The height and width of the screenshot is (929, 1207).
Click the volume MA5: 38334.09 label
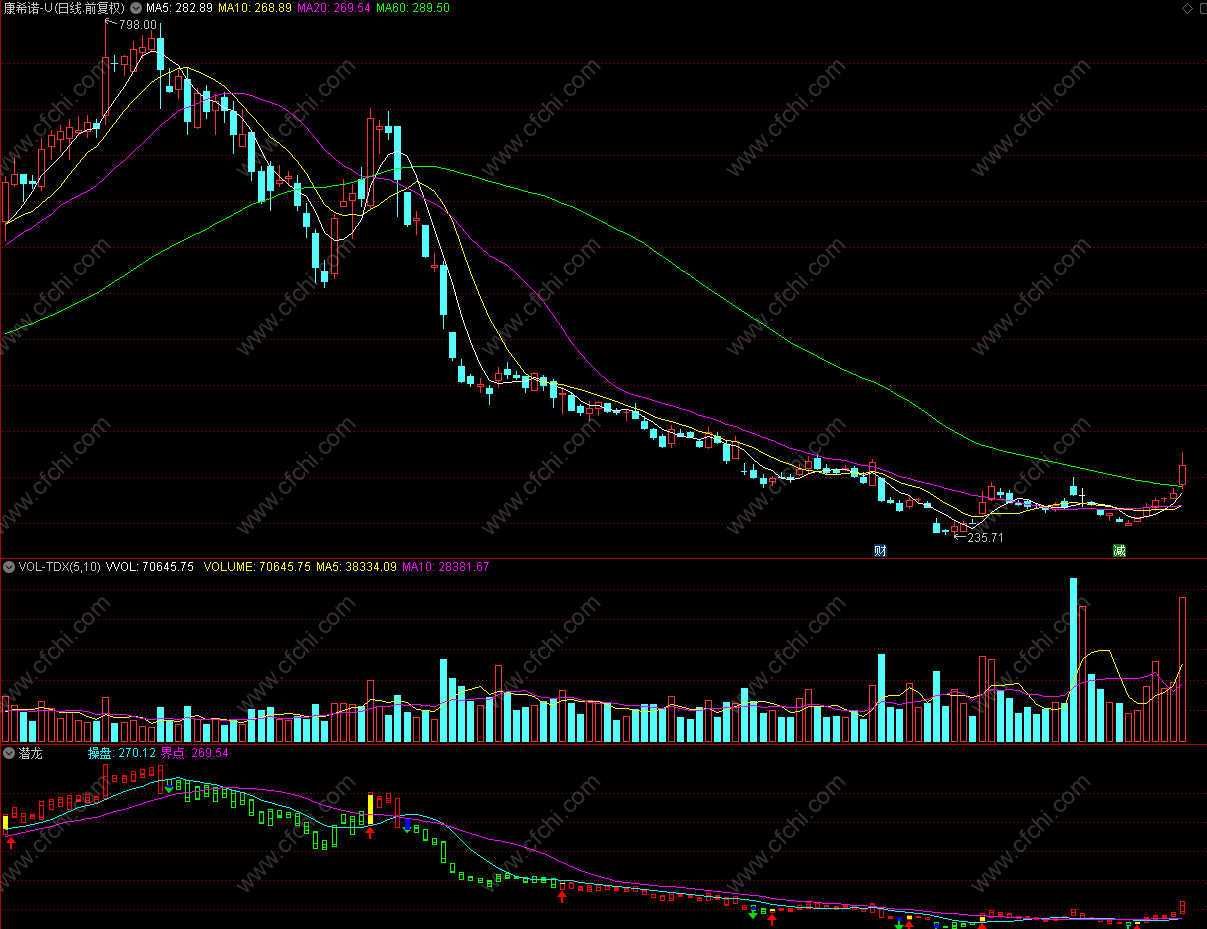coord(356,567)
